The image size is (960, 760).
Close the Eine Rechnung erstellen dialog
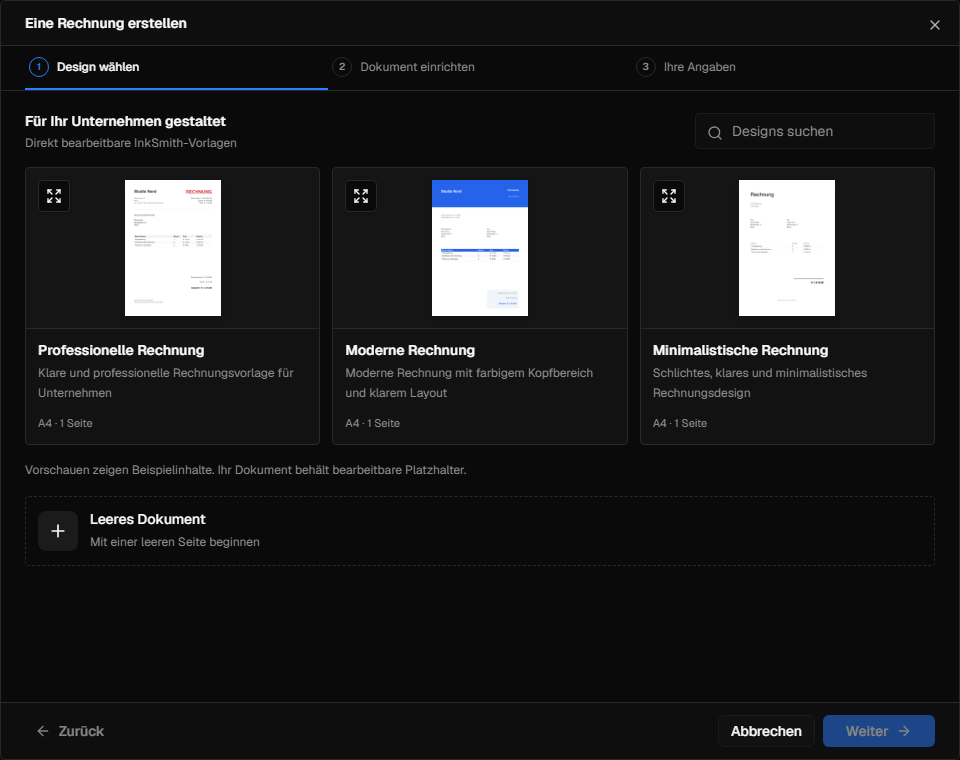[x=934, y=25]
